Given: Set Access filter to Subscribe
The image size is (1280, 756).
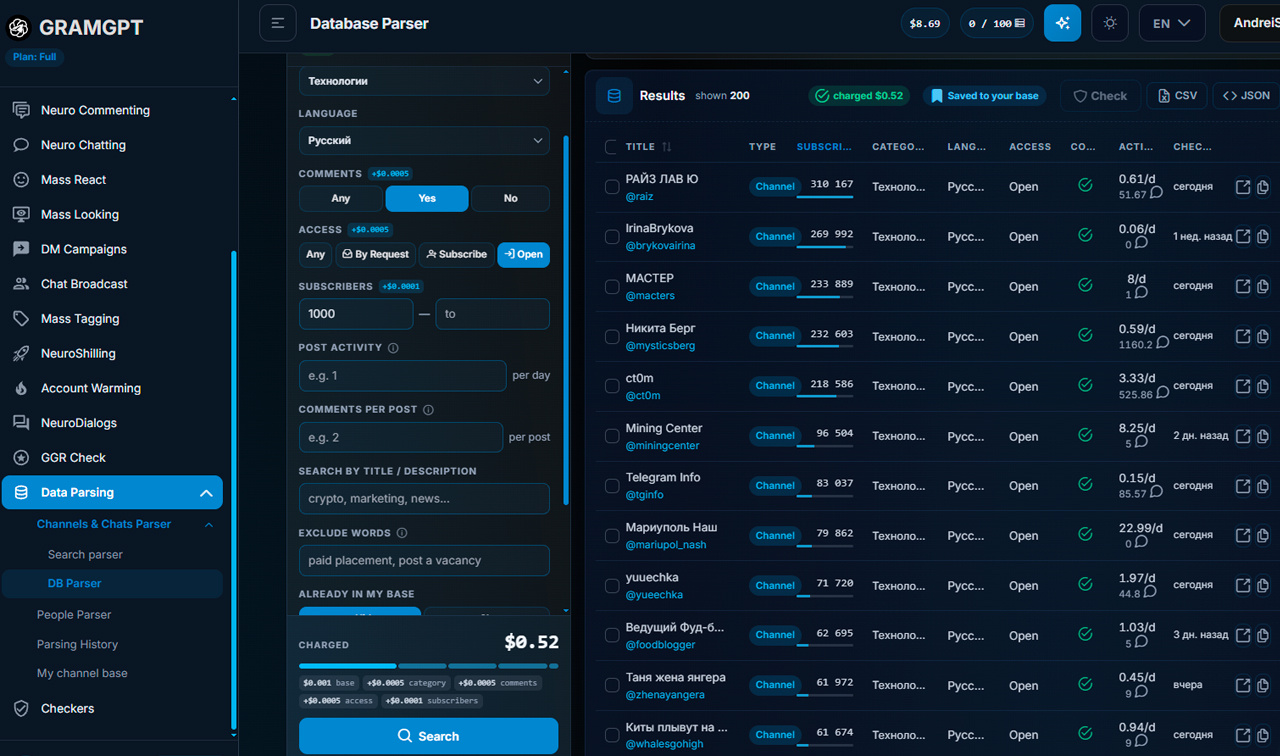Looking at the screenshot, I should coord(456,254).
